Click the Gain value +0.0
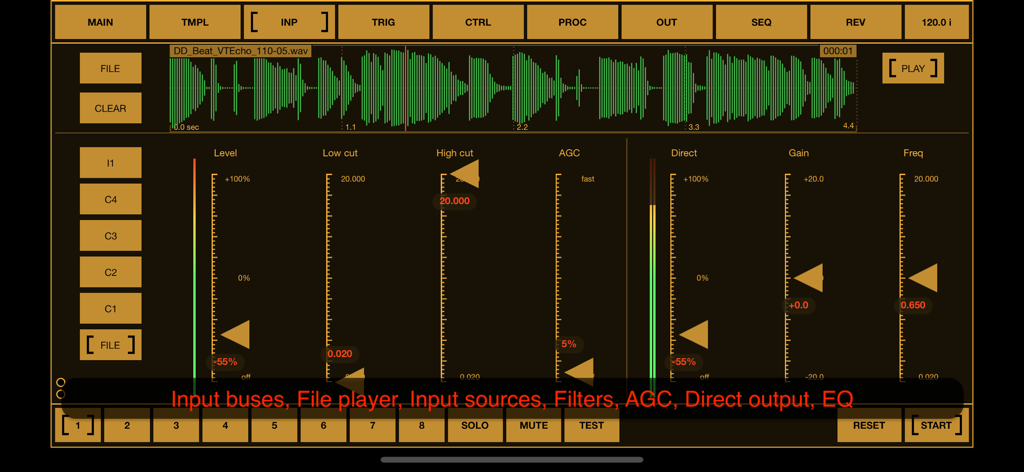This screenshot has height=472, width=1024. coord(798,305)
